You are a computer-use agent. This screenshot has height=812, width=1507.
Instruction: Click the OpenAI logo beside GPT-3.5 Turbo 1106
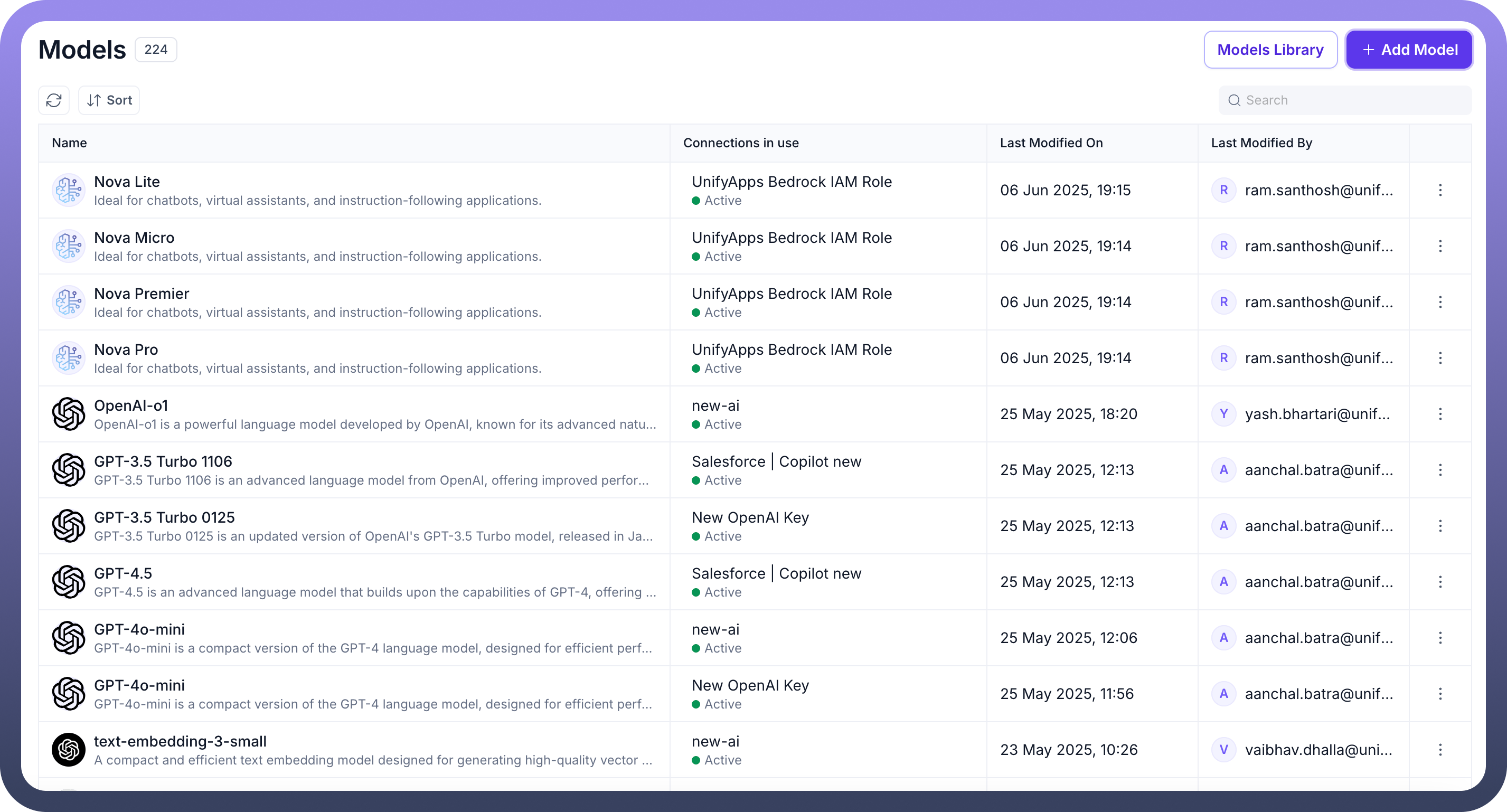(69, 470)
